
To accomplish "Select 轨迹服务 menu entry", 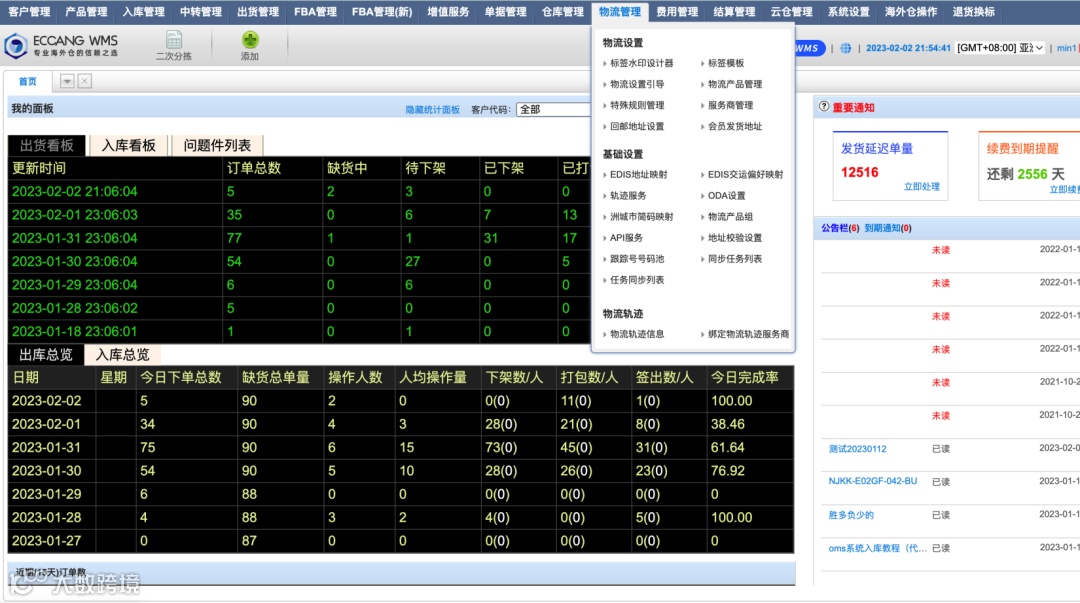I will [628, 196].
